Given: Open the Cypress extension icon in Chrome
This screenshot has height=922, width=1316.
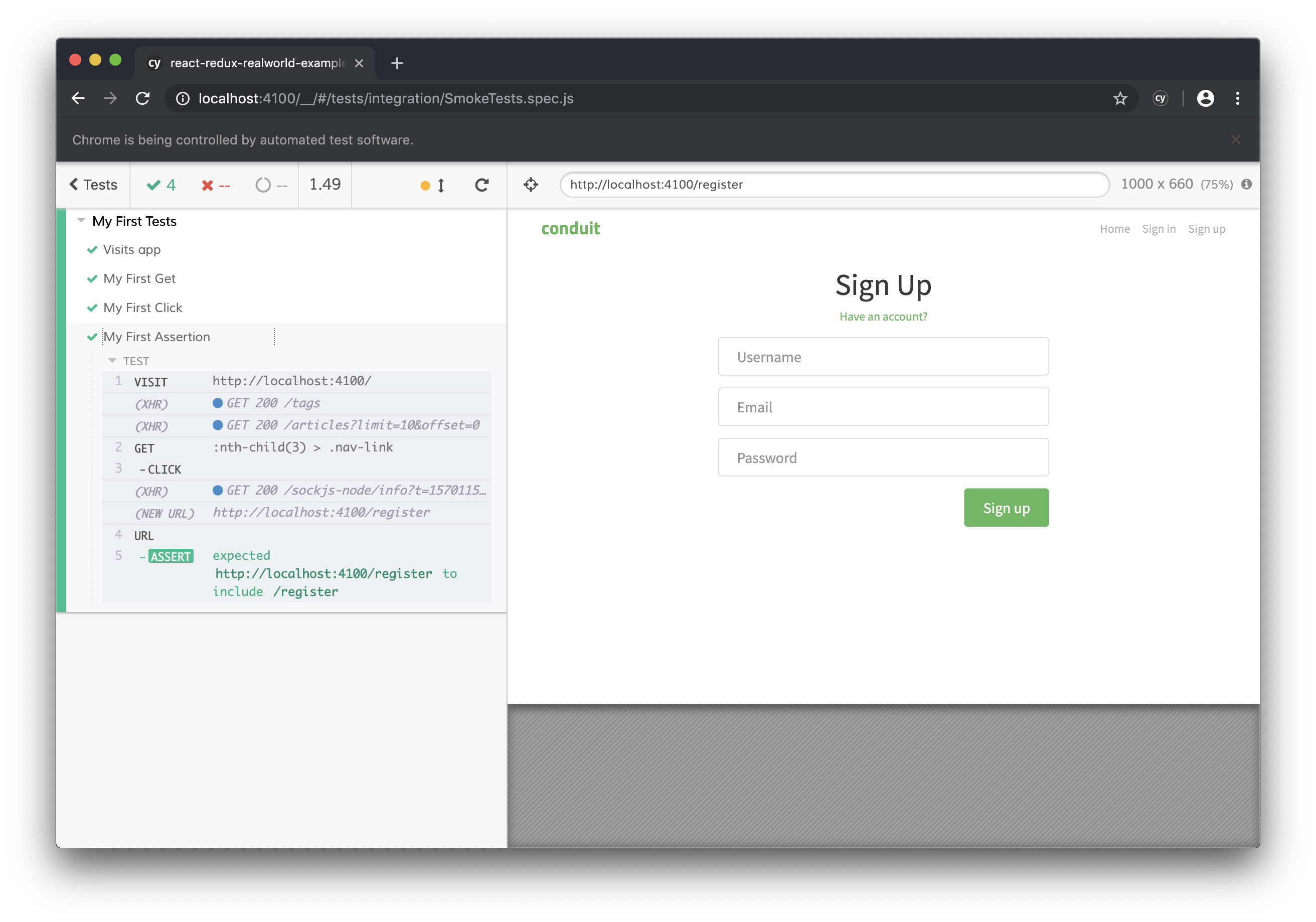Looking at the screenshot, I should [1160, 99].
